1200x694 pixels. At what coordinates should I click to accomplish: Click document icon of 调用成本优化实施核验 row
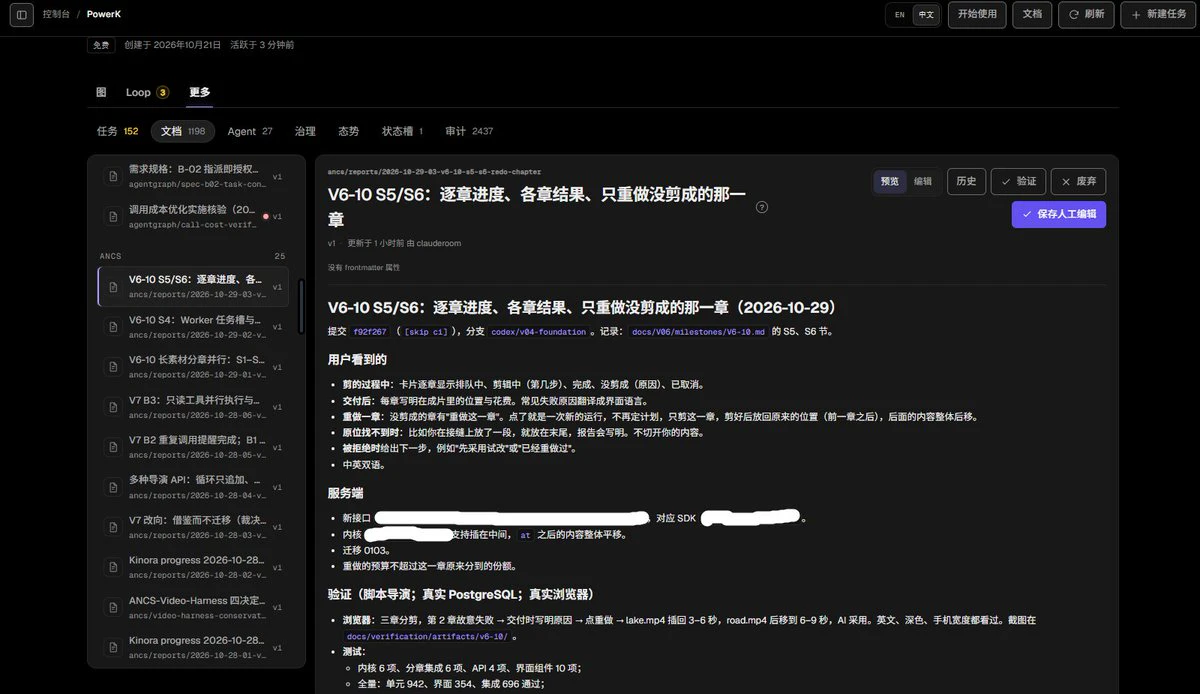tap(113, 216)
